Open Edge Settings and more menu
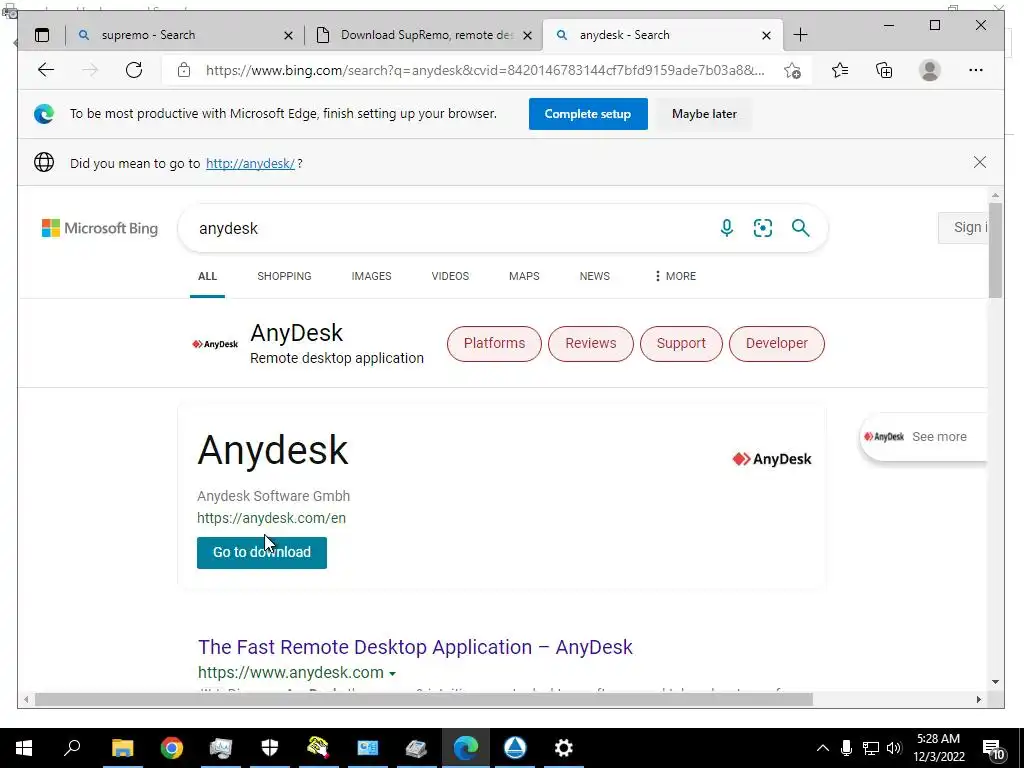This screenshot has width=1024, height=768. [x=976, y=70]
